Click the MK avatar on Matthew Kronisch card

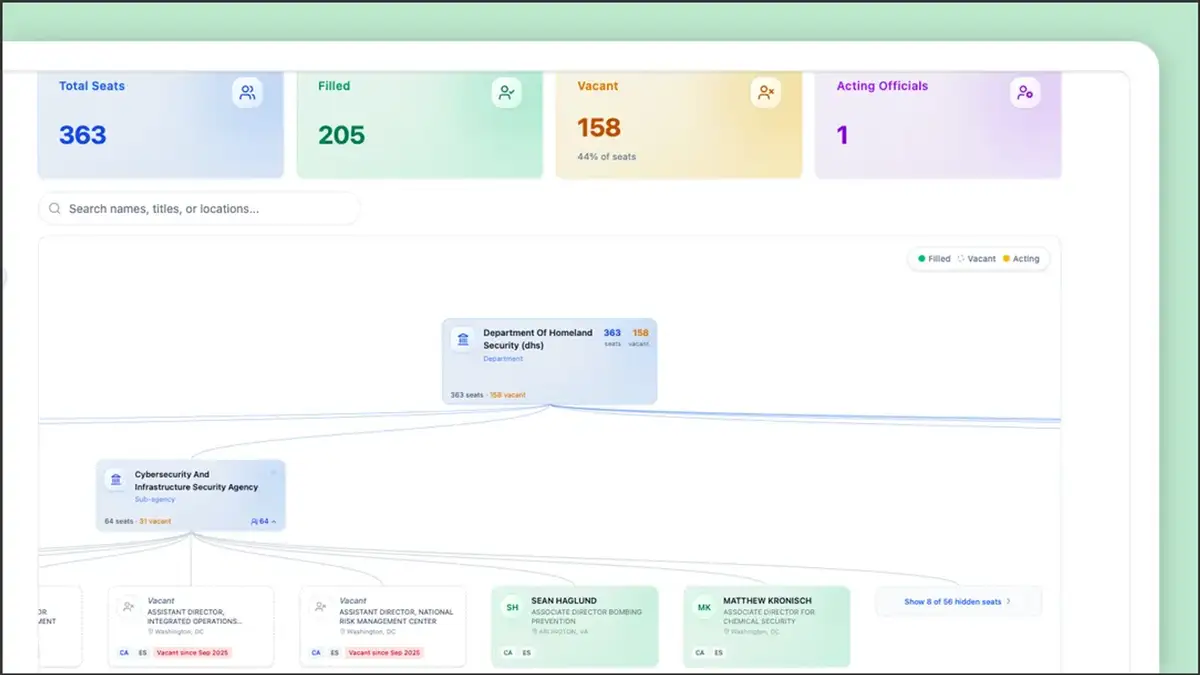pyautogui.click(x=704, y=607)
